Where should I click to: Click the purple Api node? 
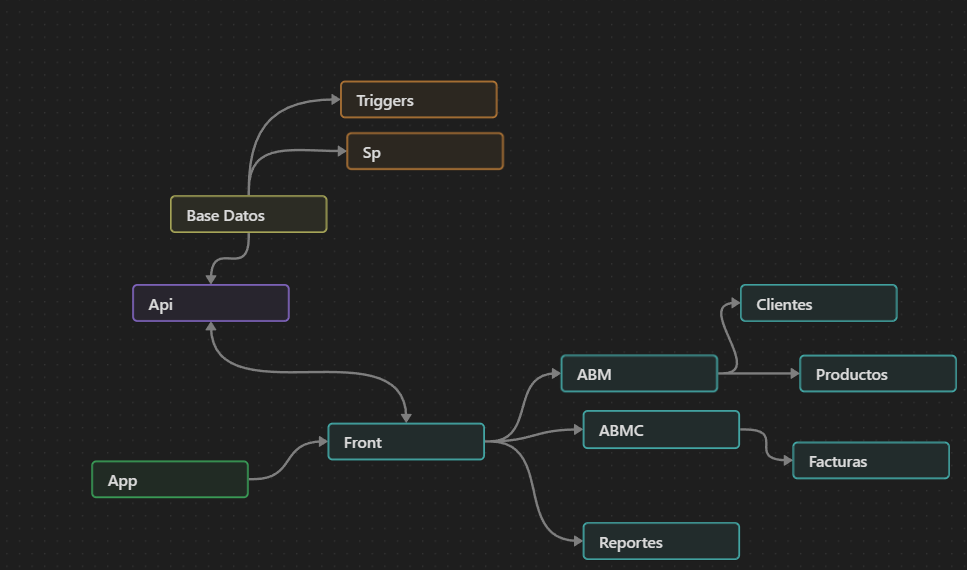(210, 304)
